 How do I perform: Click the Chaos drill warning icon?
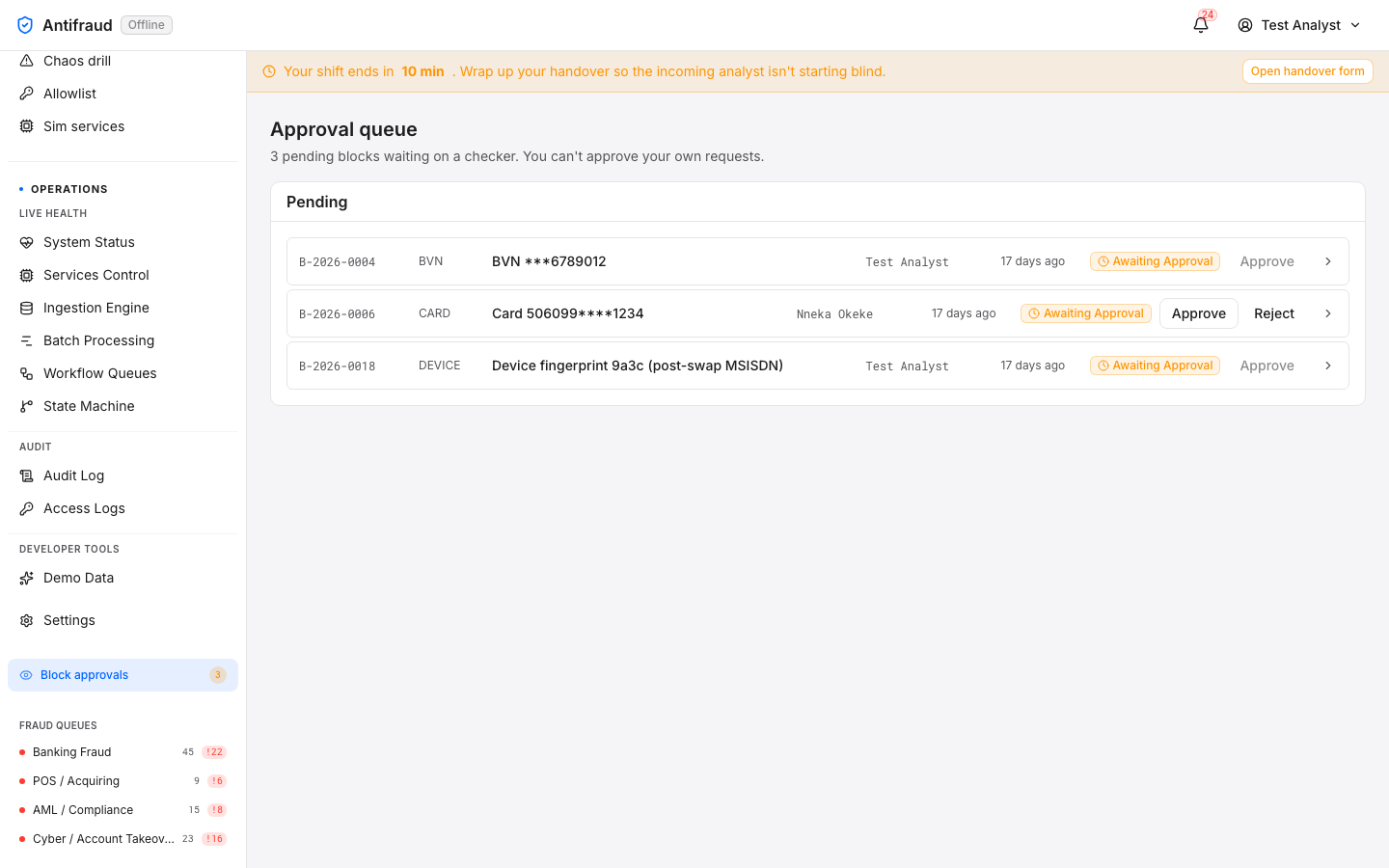(x=27, y=61)
